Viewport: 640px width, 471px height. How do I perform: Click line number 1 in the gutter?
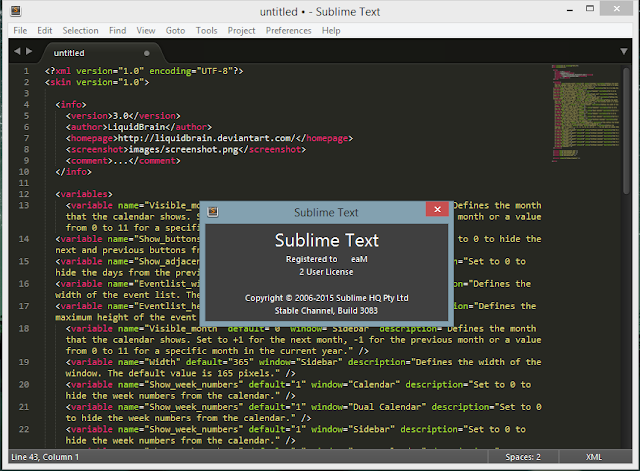point(26,71)
